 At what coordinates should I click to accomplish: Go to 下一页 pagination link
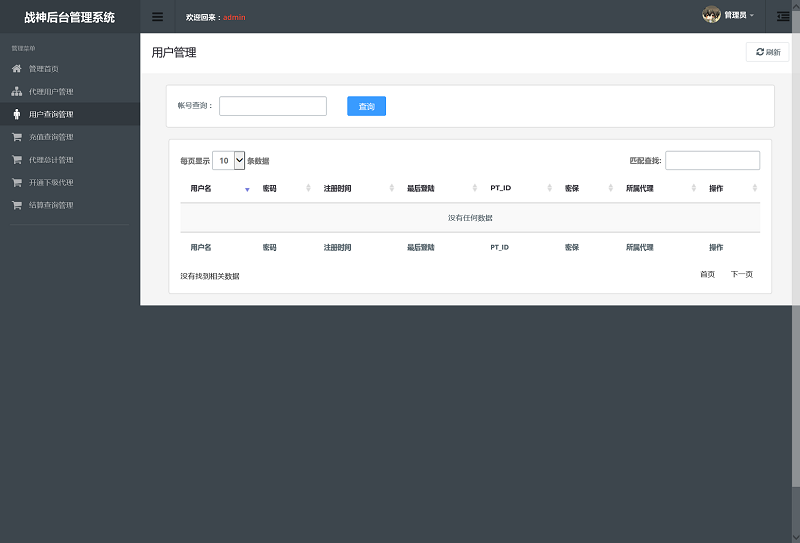pyautogui.click(x=741, y=275)
